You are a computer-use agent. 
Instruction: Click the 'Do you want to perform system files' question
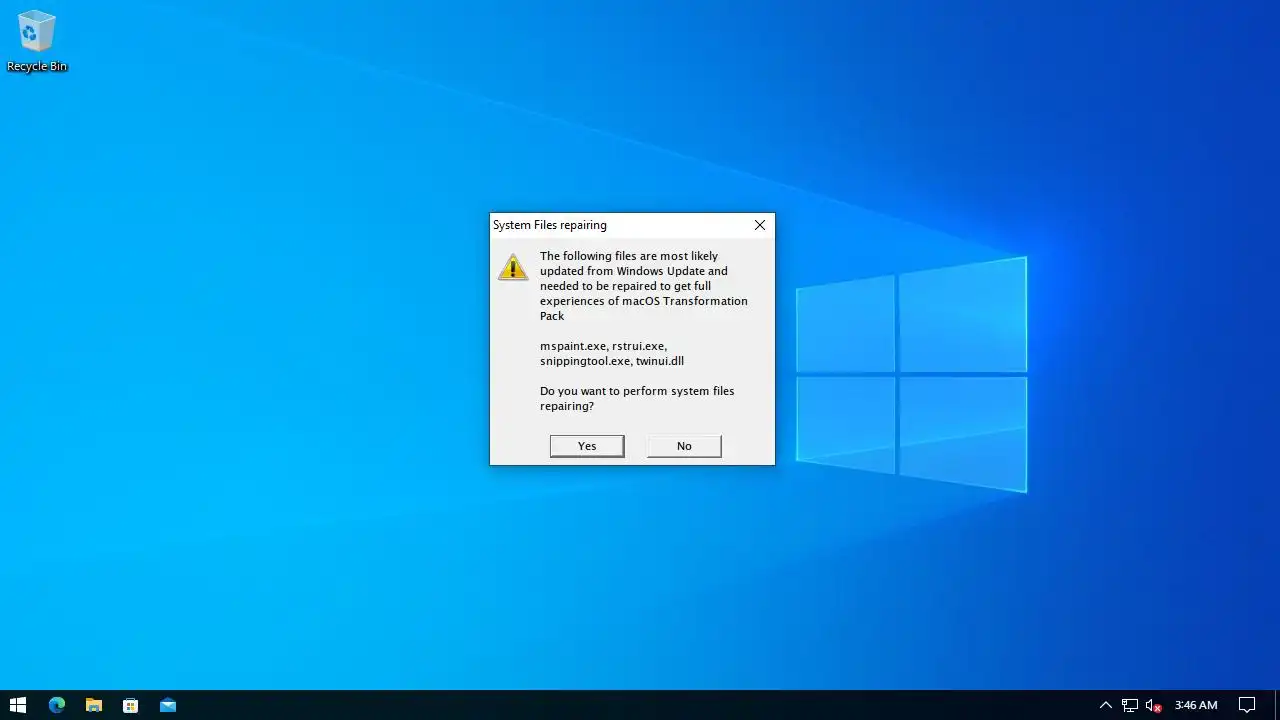pyautogui.click(x=637, y=391)
